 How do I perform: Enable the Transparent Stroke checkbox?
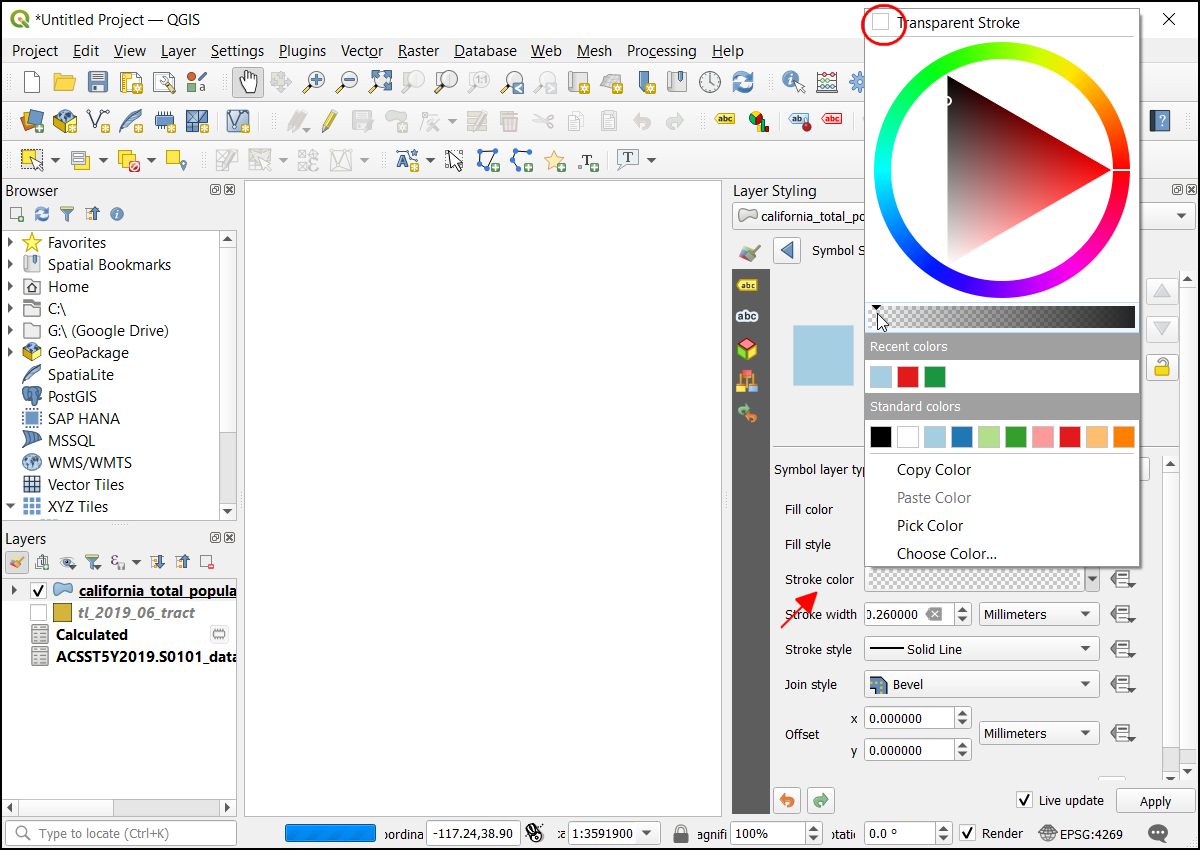pos(881,22)
